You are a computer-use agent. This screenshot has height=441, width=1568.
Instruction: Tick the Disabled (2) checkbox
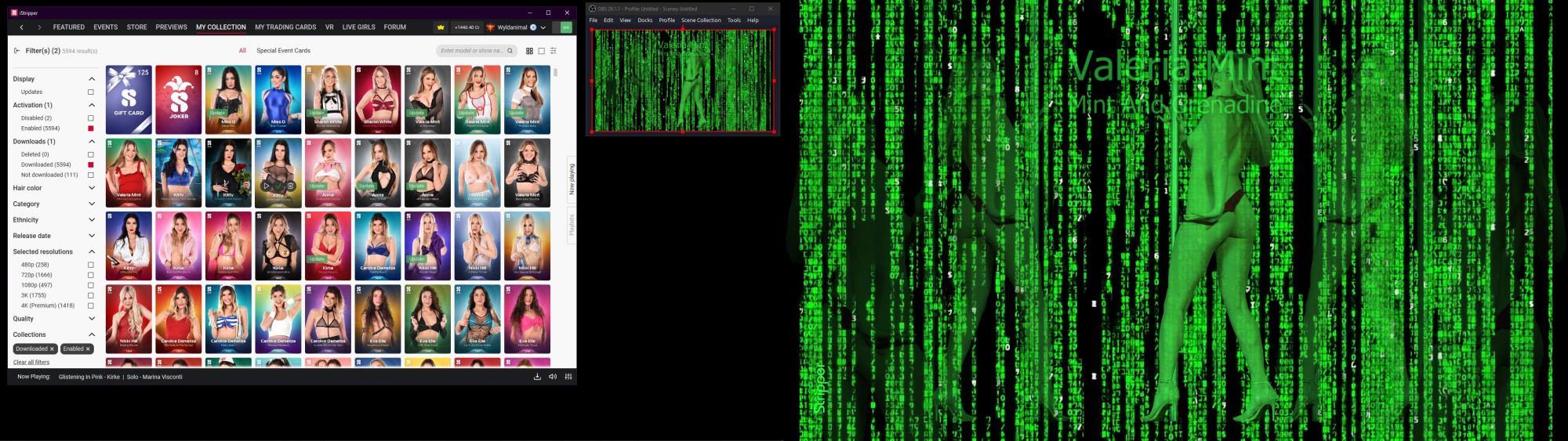(x=91, y=118)
